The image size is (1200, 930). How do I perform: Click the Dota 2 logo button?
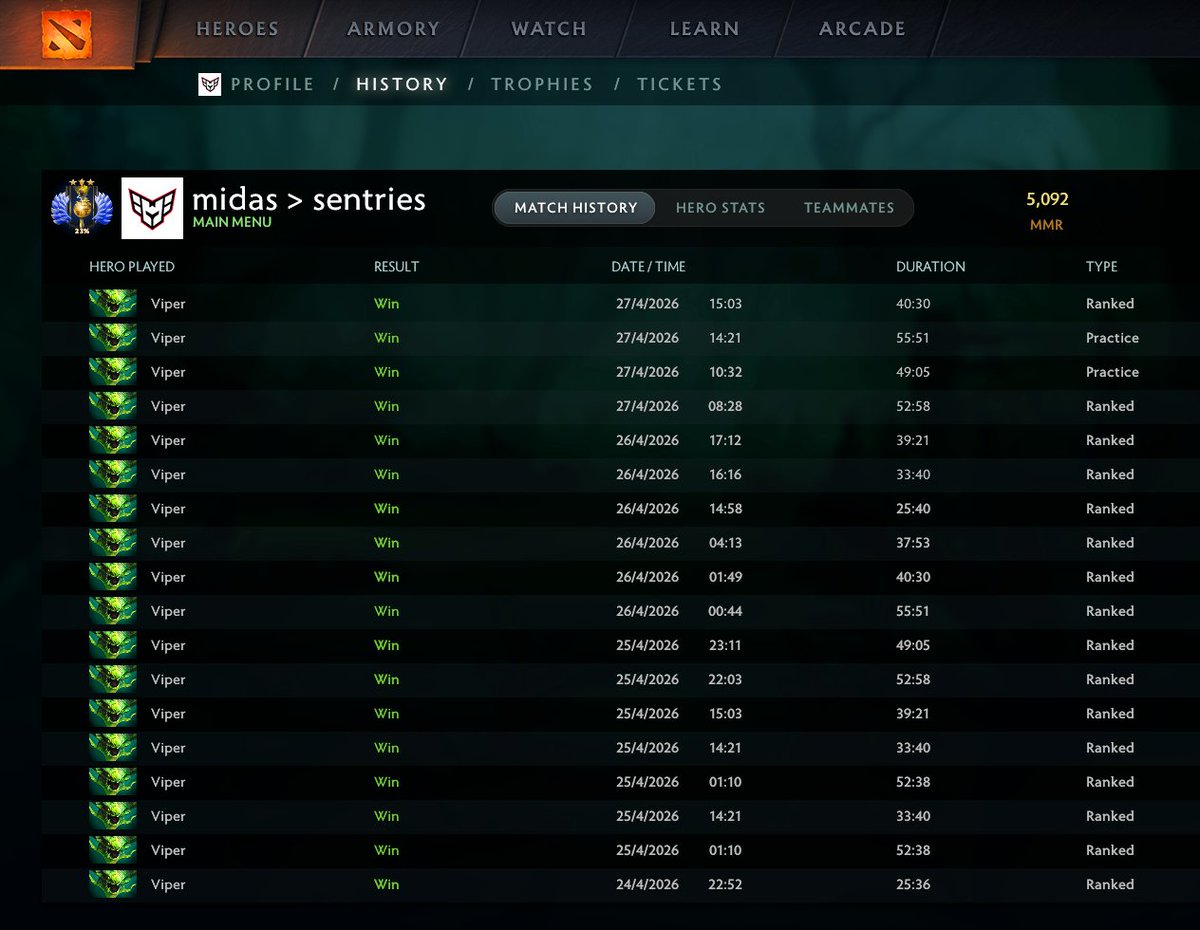point(67,33)
